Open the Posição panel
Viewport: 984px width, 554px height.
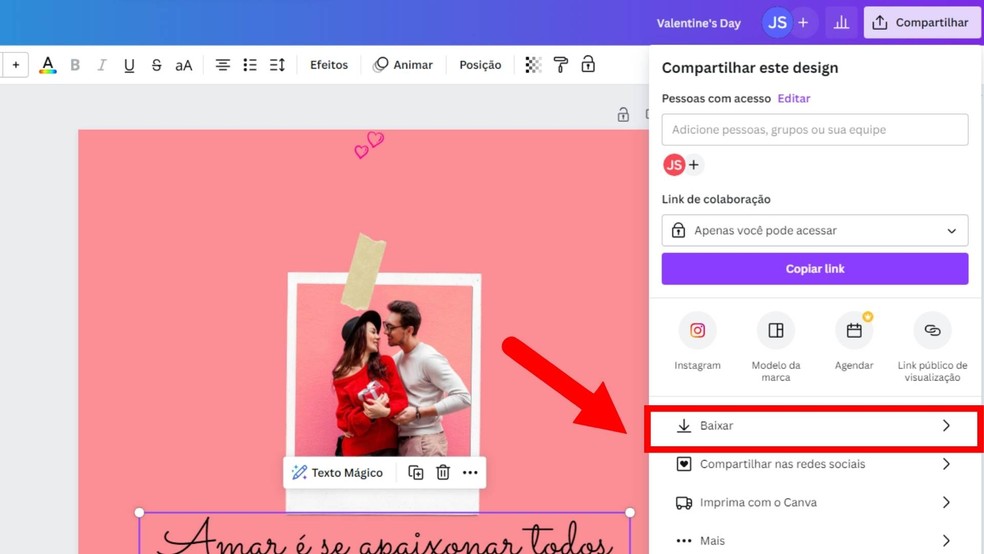tap(480, 65)
